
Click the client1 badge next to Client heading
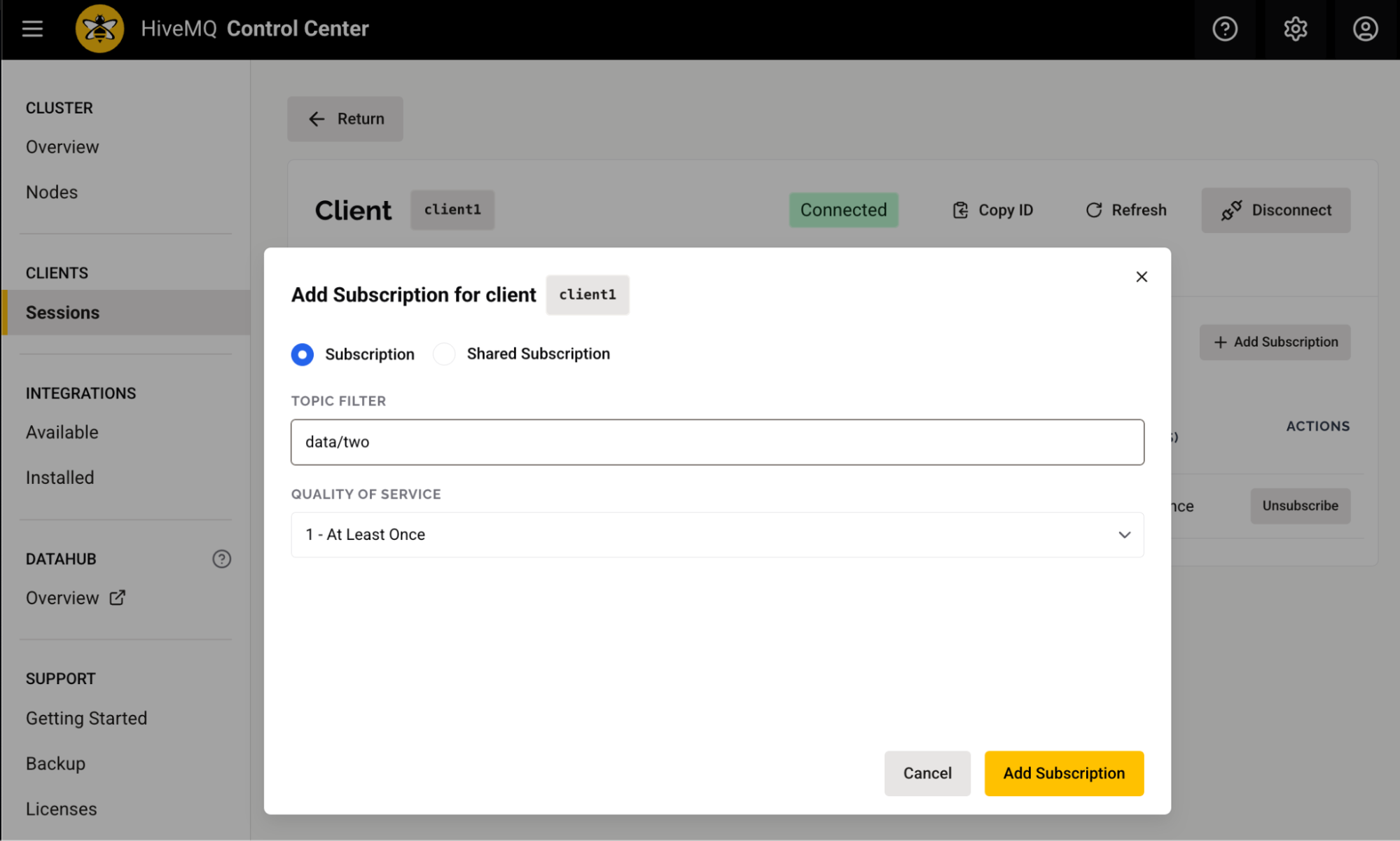452,210
